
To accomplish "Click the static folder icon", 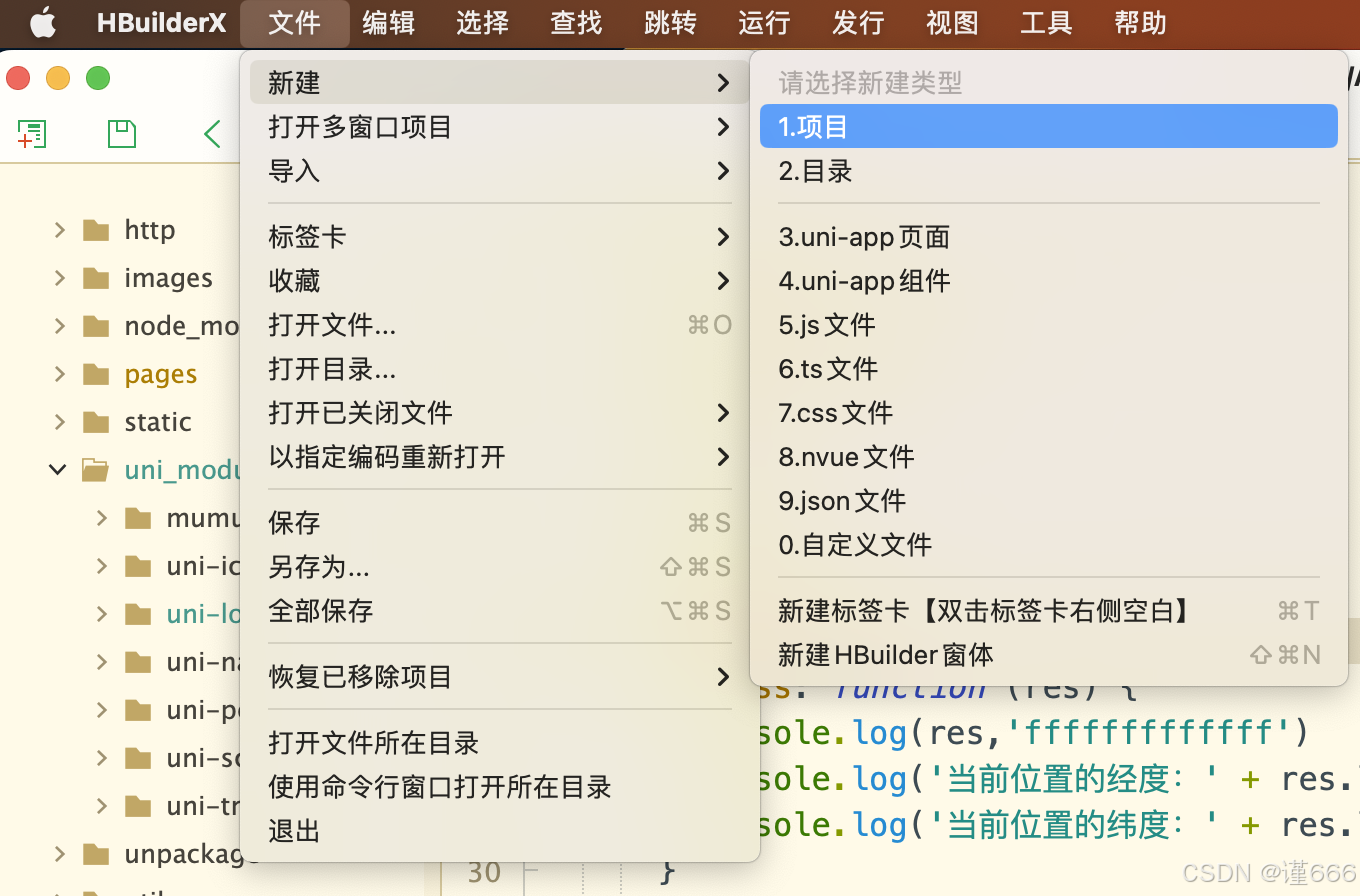I will click(x=96, y=423).
